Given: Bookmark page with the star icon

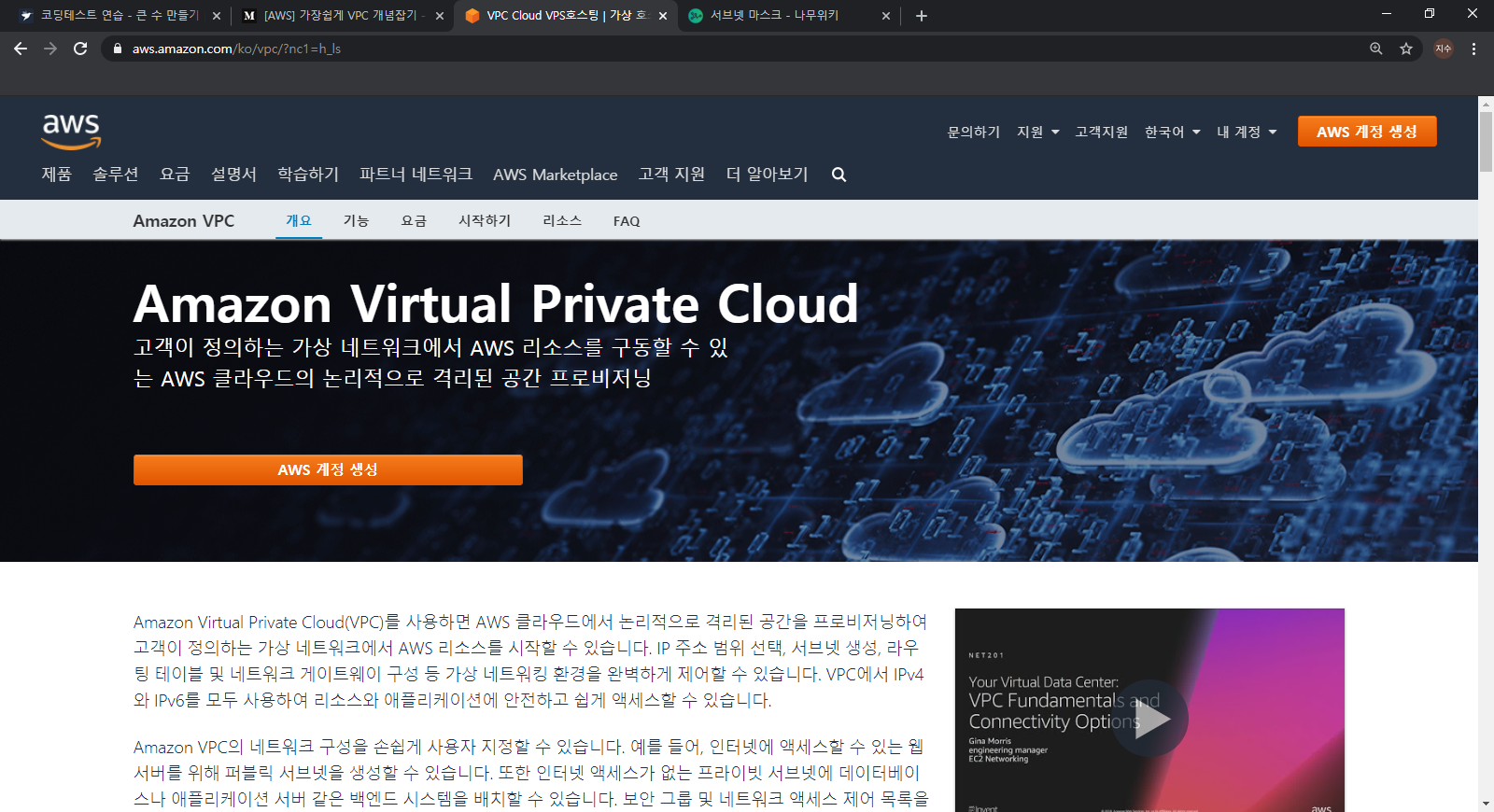Looking at the screenshot, I should tap(1405, 49).
